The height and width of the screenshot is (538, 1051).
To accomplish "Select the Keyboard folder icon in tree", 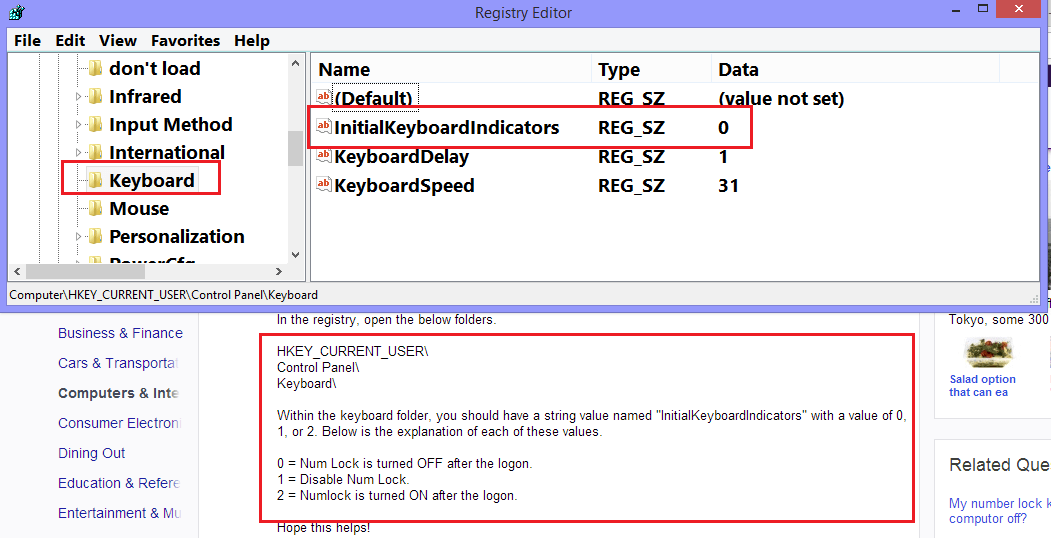I will coord(95,181).
